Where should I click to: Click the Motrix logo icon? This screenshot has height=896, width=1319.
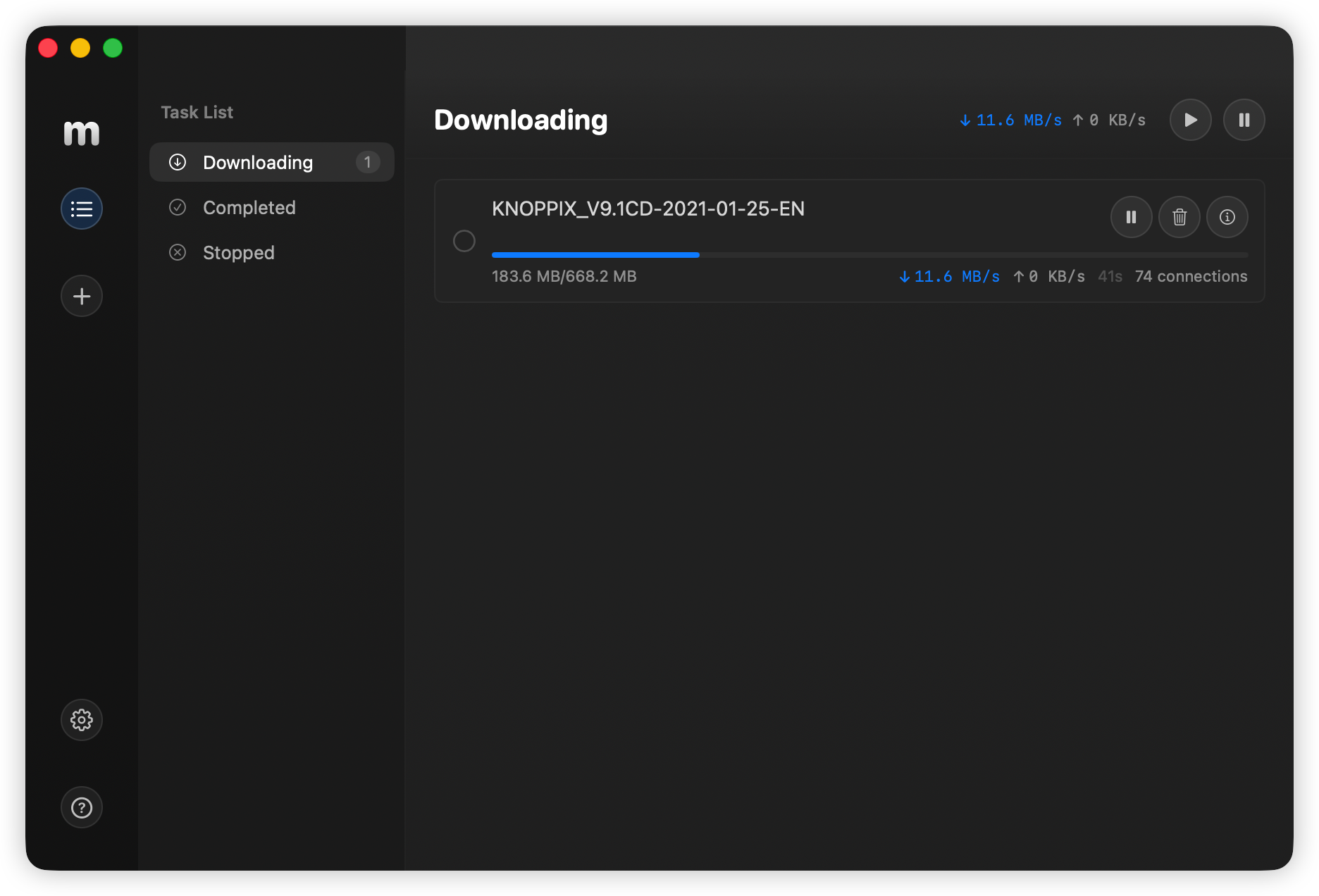click(x=81, y=132)
